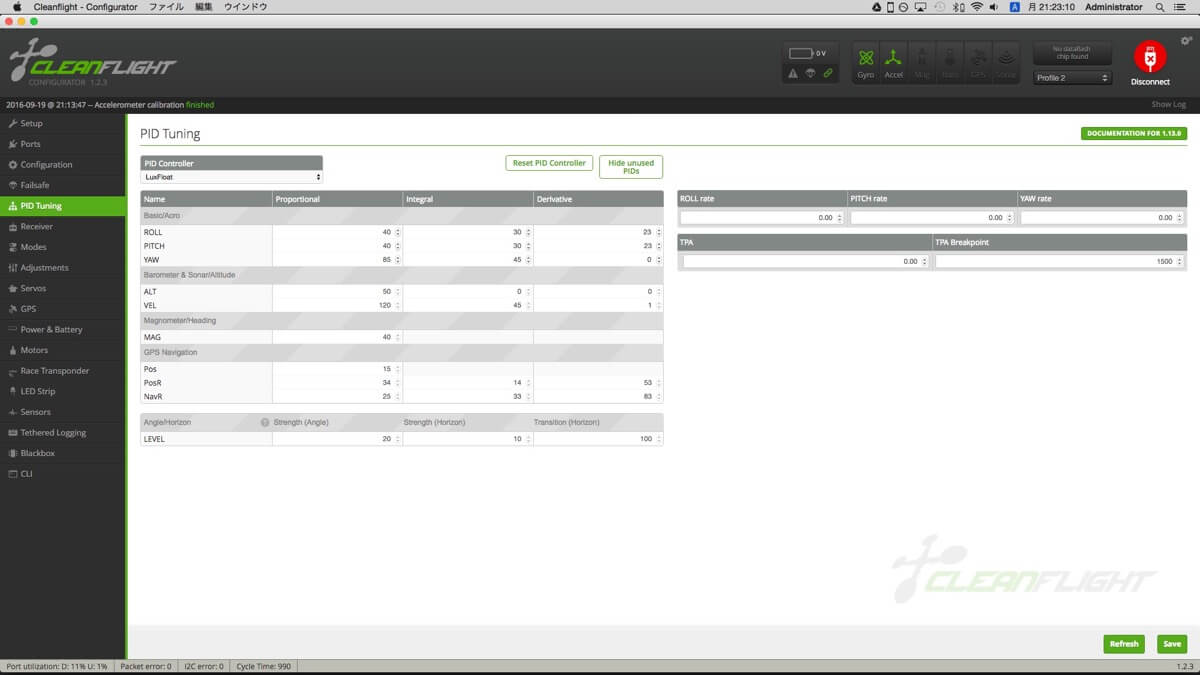Click the Gyro sensor indicator icon
This screenshot has width=1200, height=675.
point(866,59)
